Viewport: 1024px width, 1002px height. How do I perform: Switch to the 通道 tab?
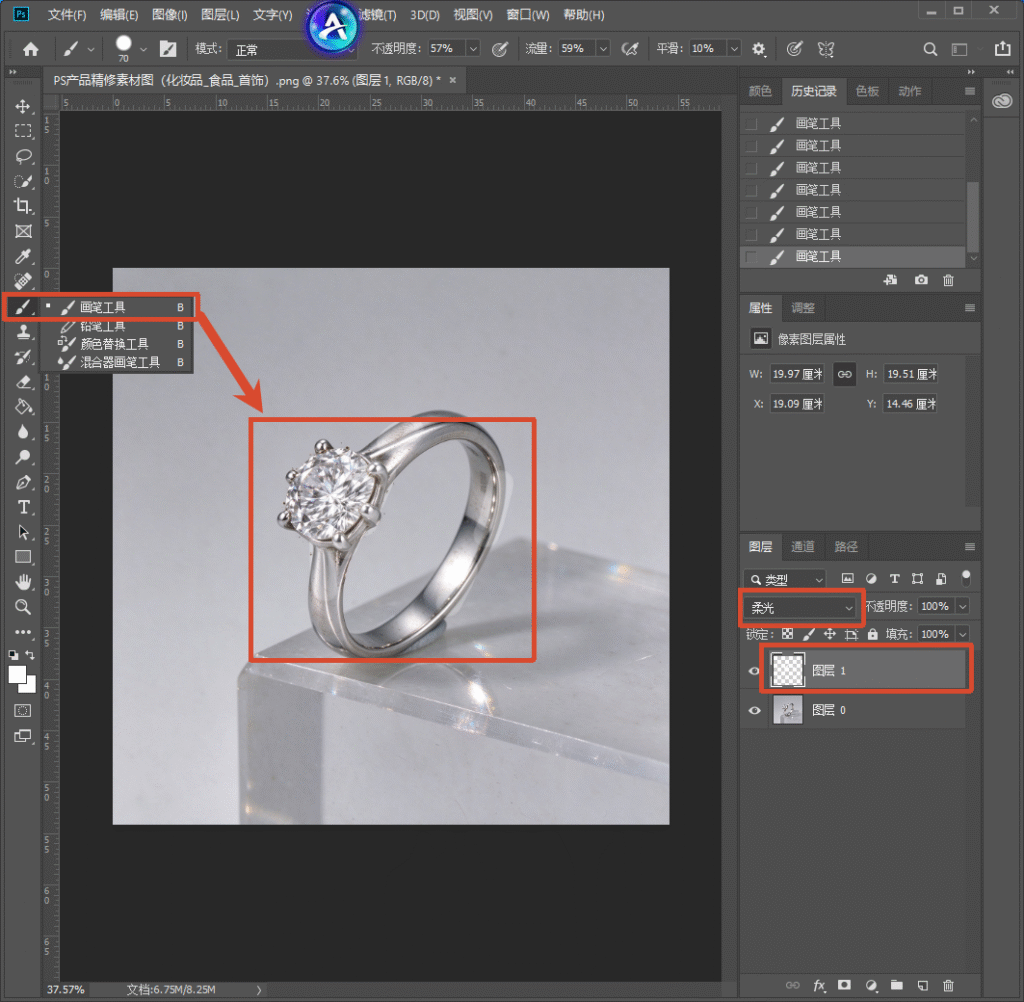point(803,547)
